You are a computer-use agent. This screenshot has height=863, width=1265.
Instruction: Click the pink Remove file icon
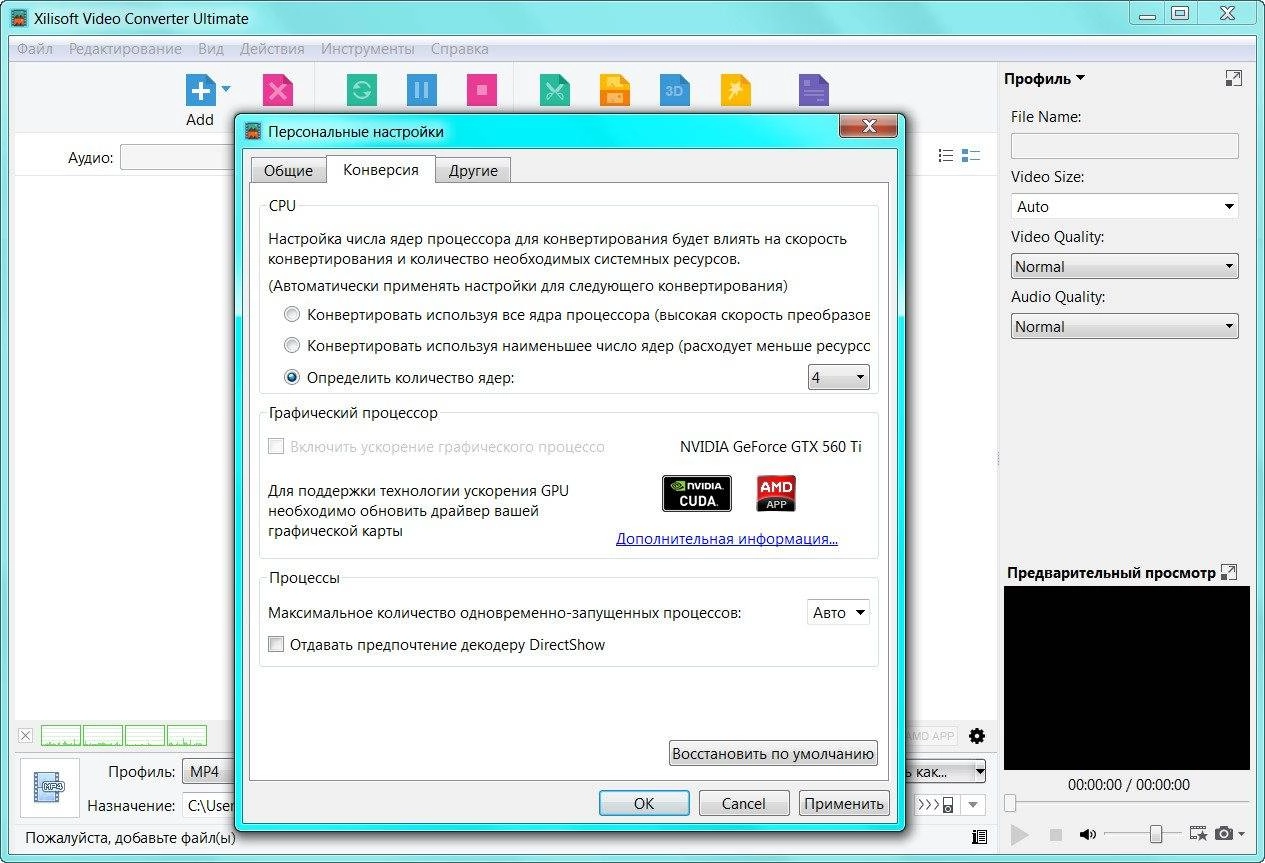[278, 91]
